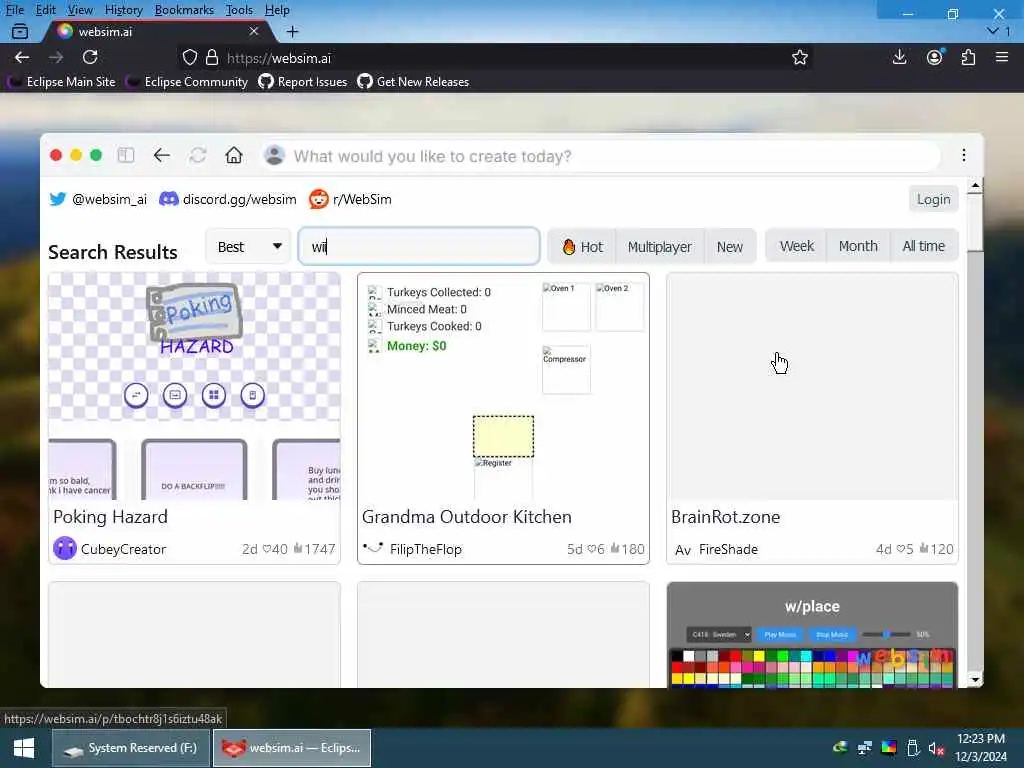Select the Multiplayer filter

click(x=660, y=247)
